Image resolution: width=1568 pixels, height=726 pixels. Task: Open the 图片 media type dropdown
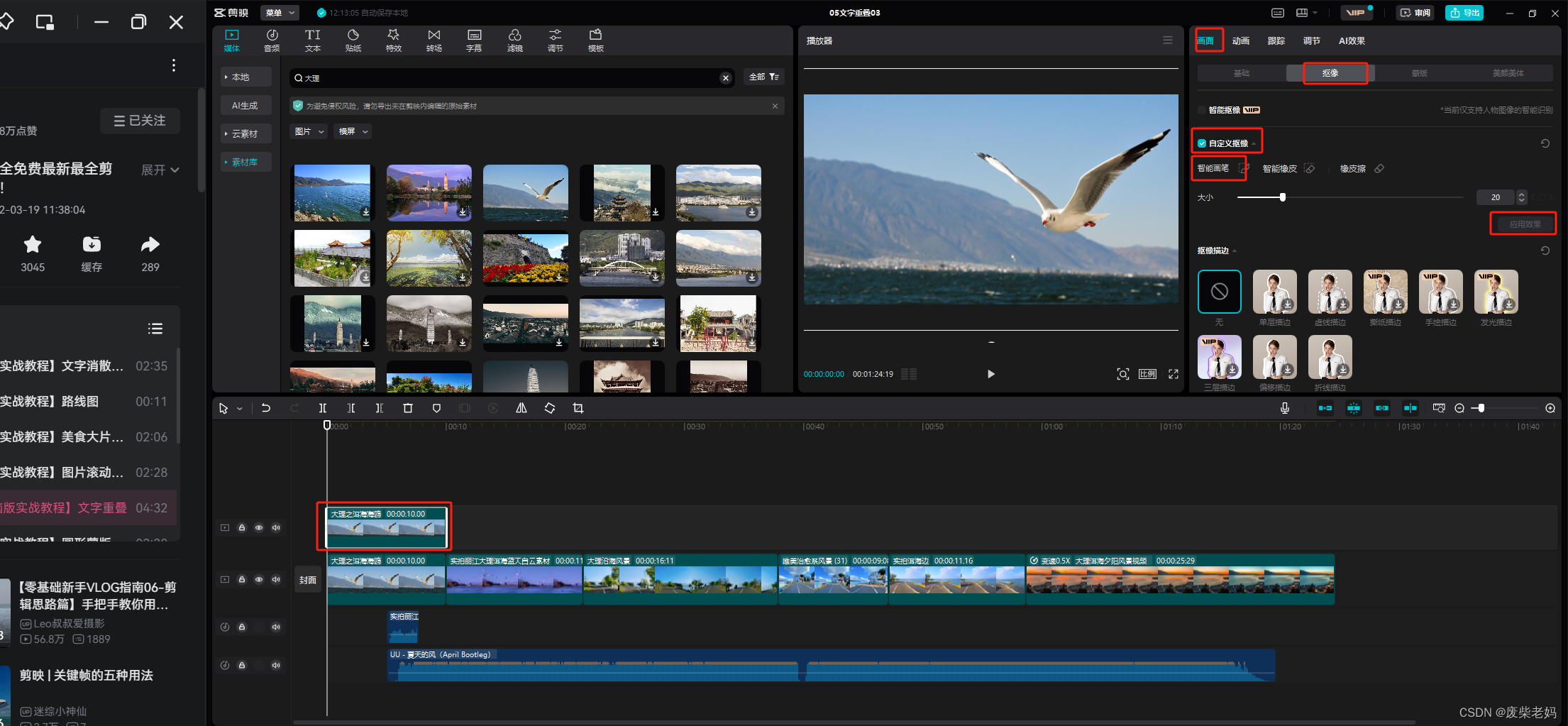pyautogui.click(x=309, y=131)
